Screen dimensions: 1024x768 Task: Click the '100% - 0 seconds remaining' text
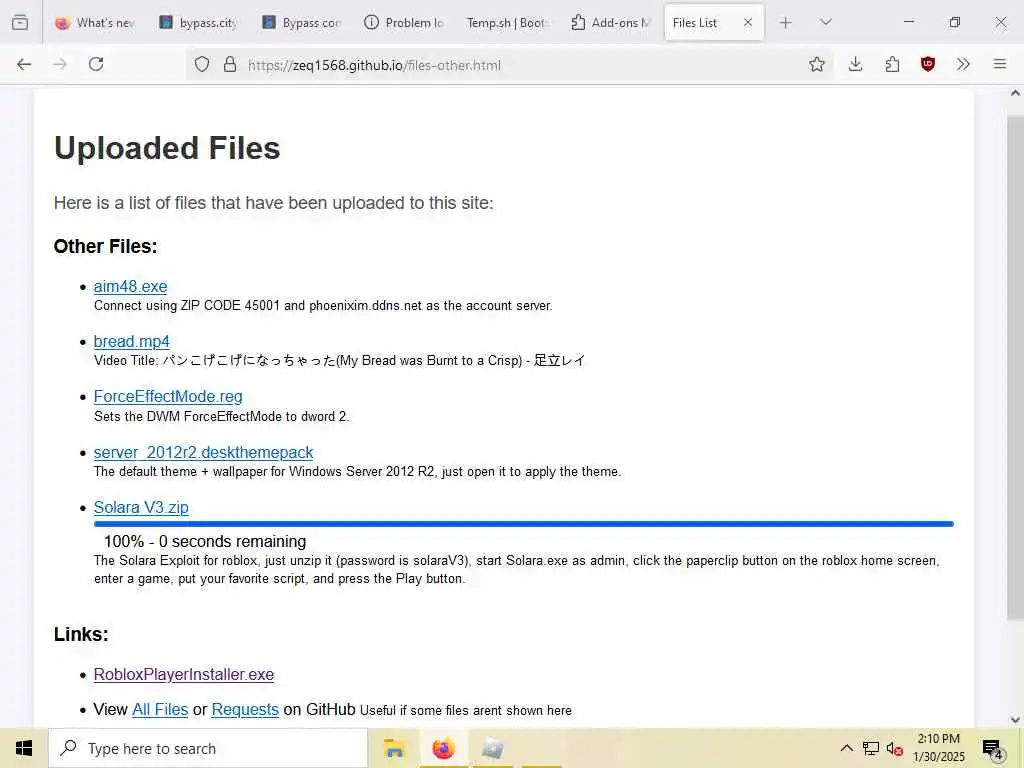pos(205,541)
